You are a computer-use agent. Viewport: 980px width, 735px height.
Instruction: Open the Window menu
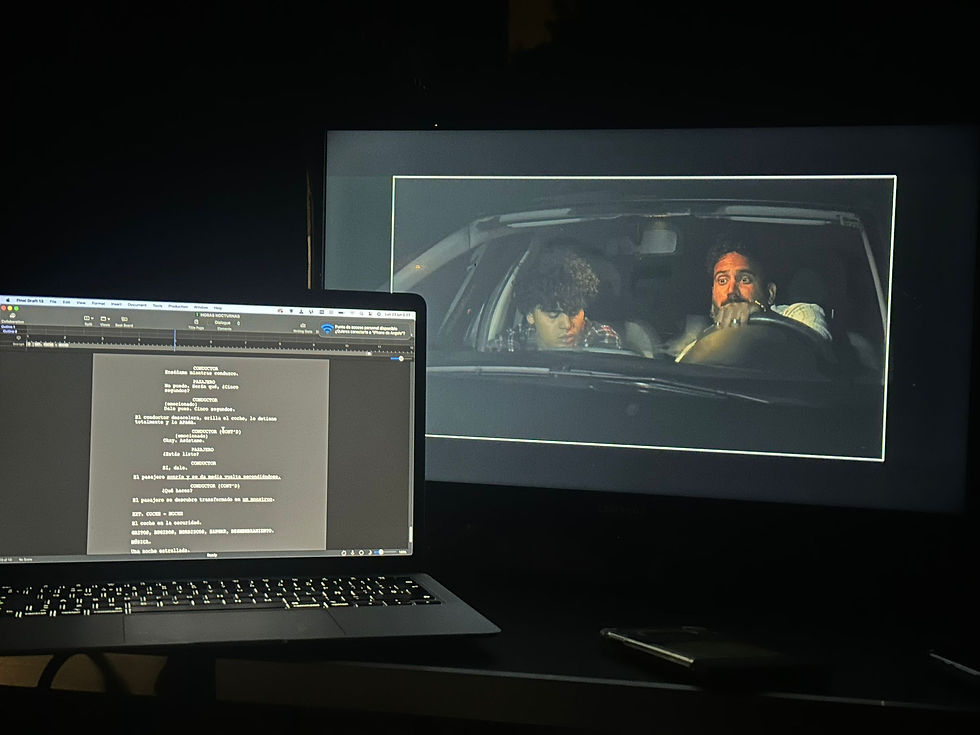coord(201,307)
